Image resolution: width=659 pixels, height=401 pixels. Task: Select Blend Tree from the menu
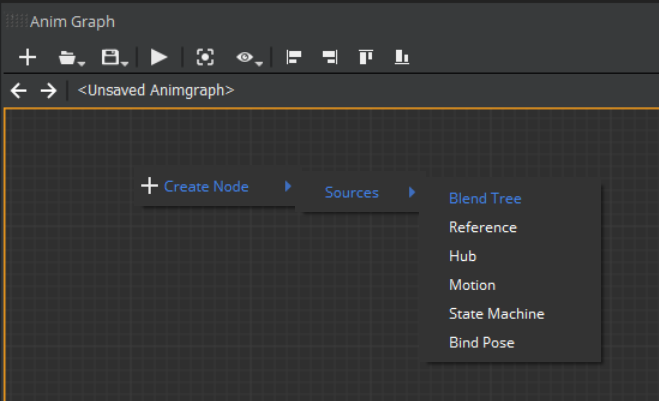pos(485,198)
